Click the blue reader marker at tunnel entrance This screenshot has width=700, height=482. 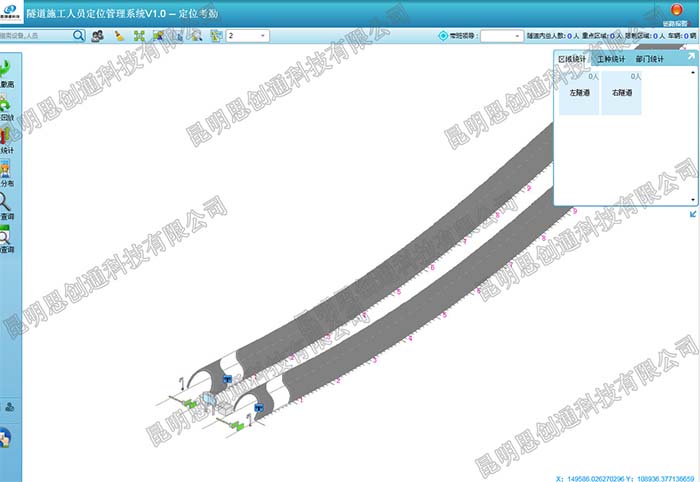(x=228, y=379)
